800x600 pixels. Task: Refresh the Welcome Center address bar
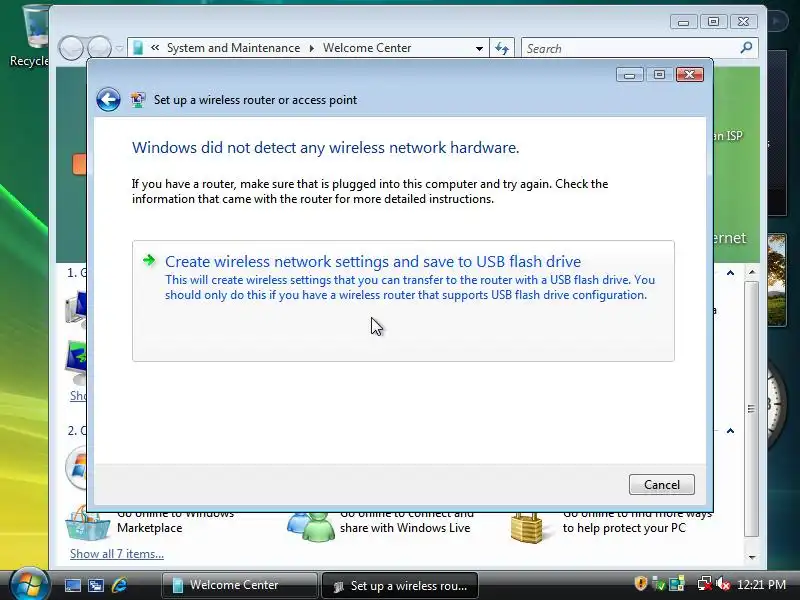(502, 48)
